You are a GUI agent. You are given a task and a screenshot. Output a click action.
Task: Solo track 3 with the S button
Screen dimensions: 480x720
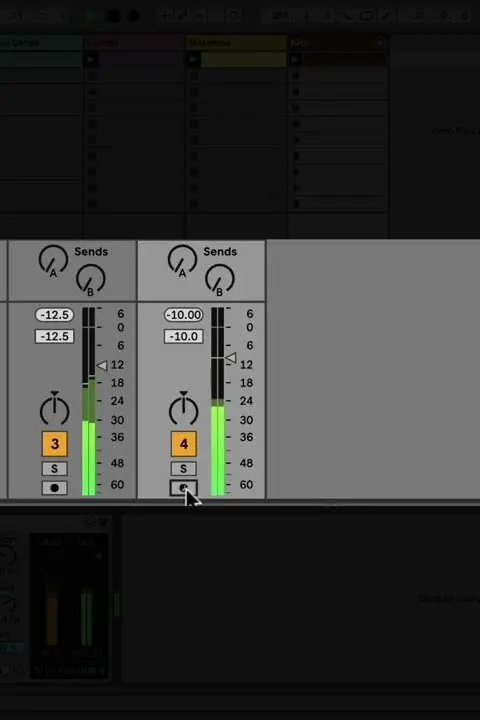(55, 468)
